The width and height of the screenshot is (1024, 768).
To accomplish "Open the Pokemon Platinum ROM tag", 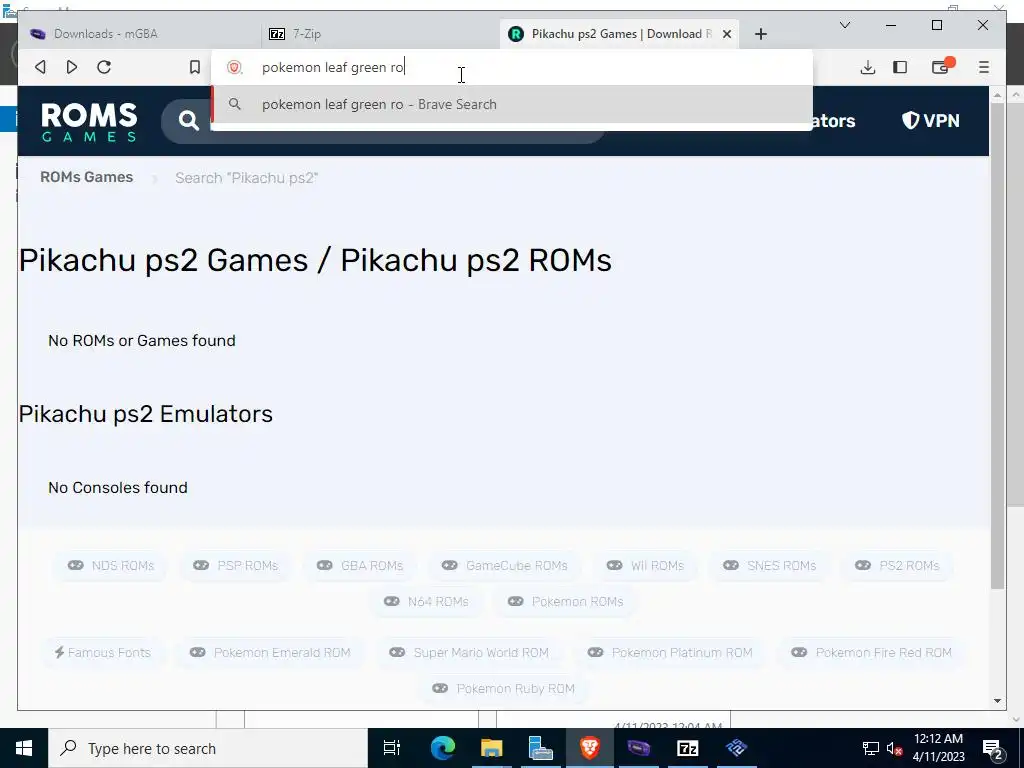I will [x=670, y=652].
